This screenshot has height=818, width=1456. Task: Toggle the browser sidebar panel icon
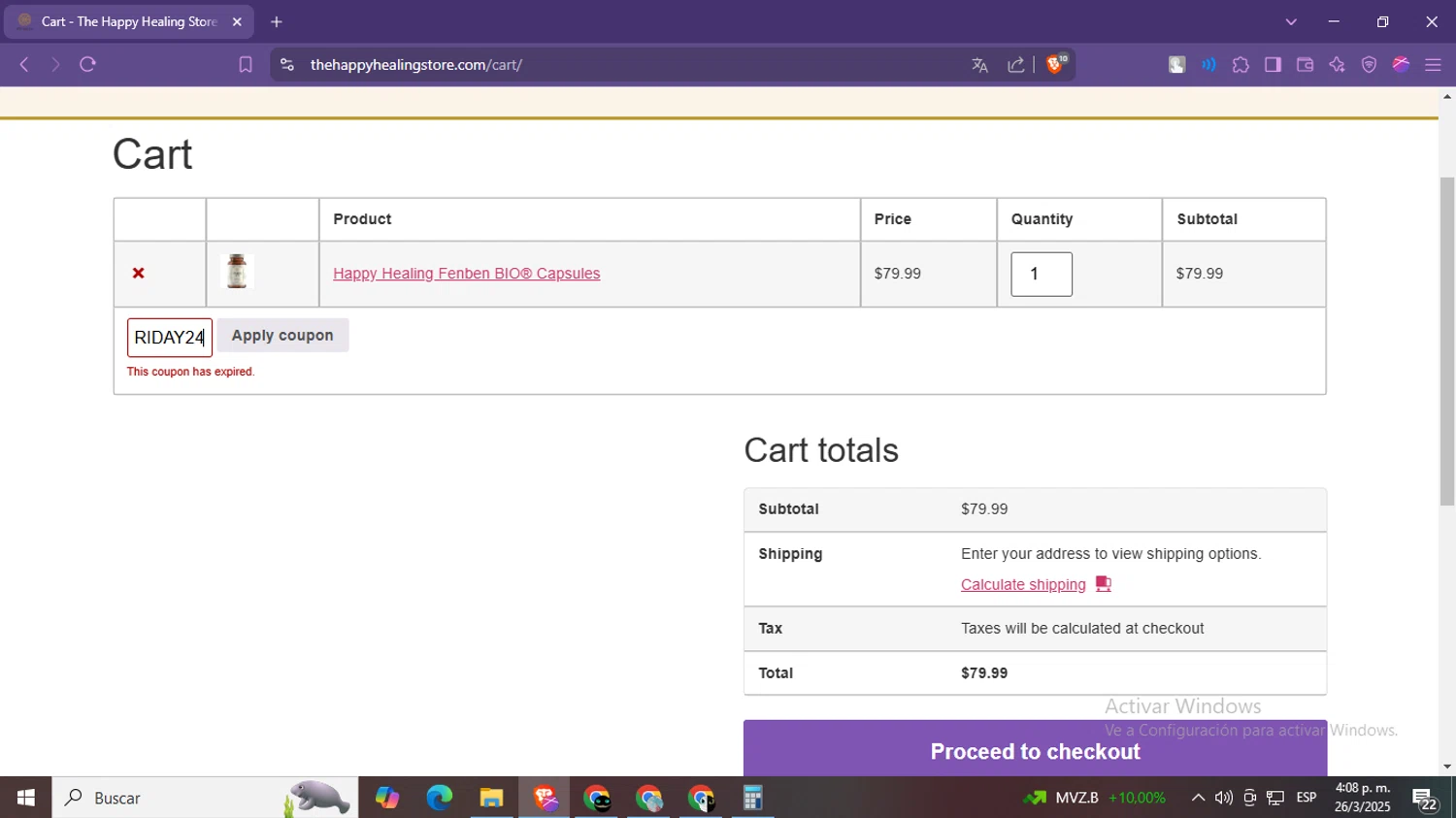pos(1273,65)
